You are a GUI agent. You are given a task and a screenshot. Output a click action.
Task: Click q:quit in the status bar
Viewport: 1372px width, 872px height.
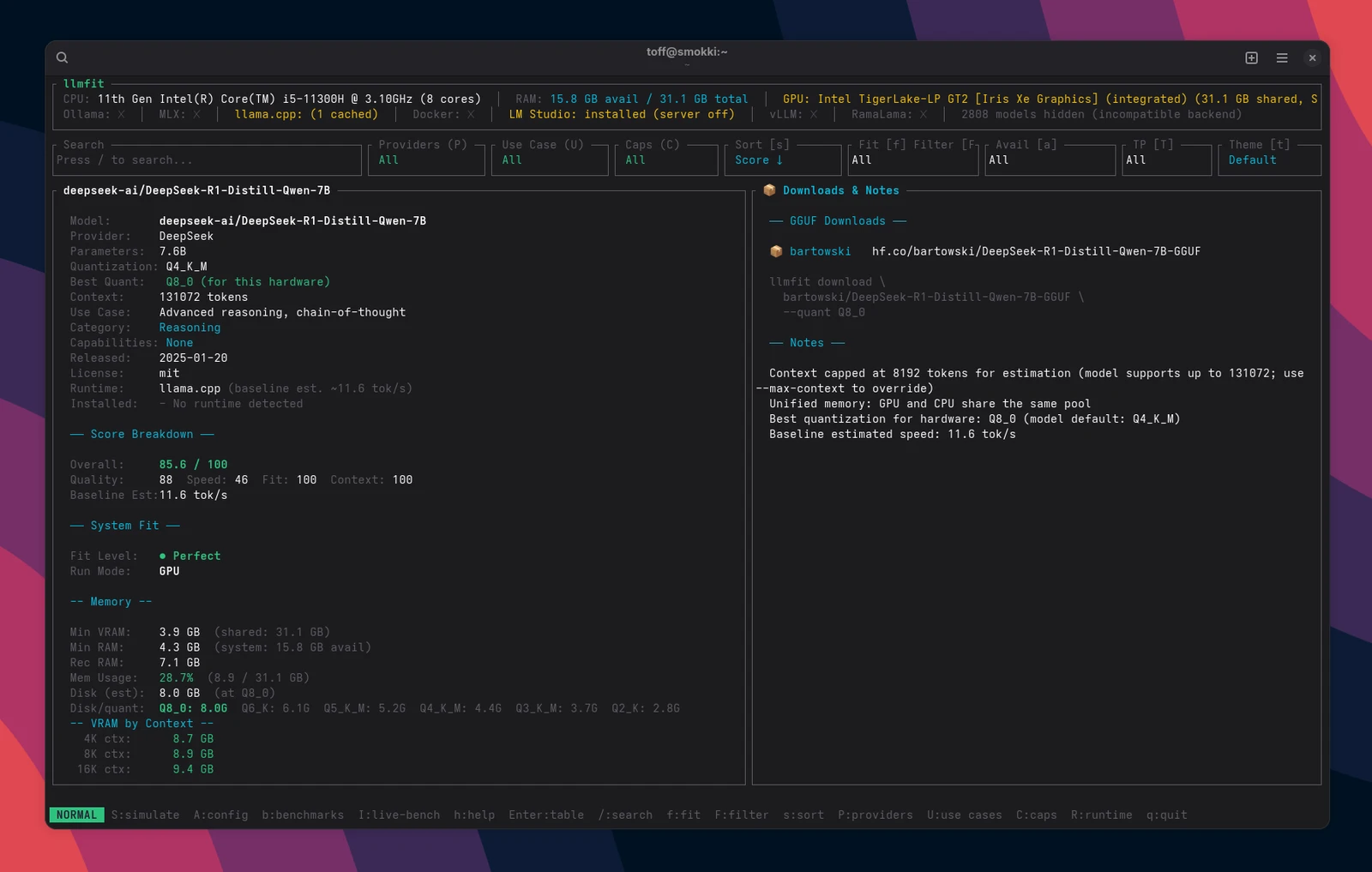pos(1167,815)
